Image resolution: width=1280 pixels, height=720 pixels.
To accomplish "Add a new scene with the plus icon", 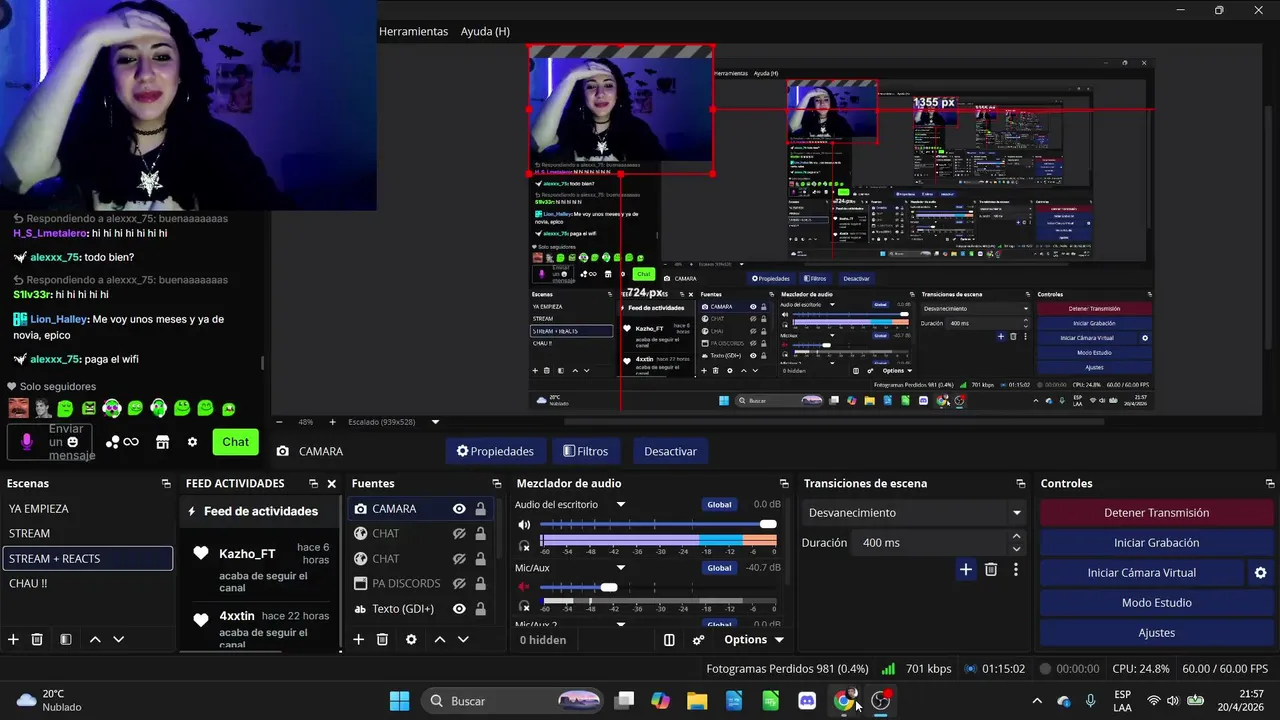I will [x=13, y=639].
